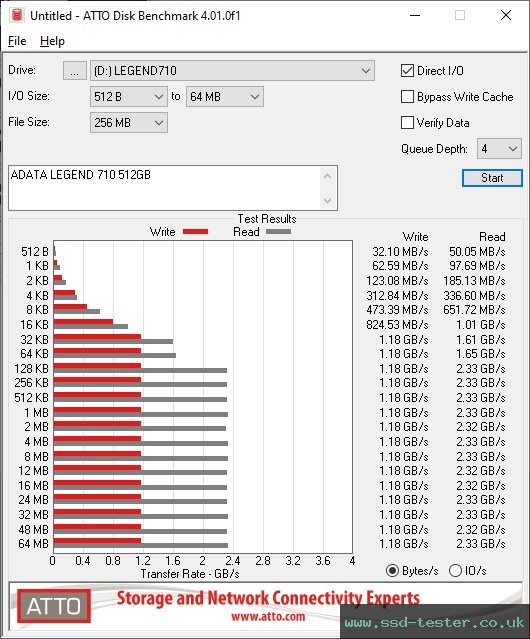This screenshot has height=639, width=530.
Task: Click the 97.69 MB/s read value
Action: [477, 266]
